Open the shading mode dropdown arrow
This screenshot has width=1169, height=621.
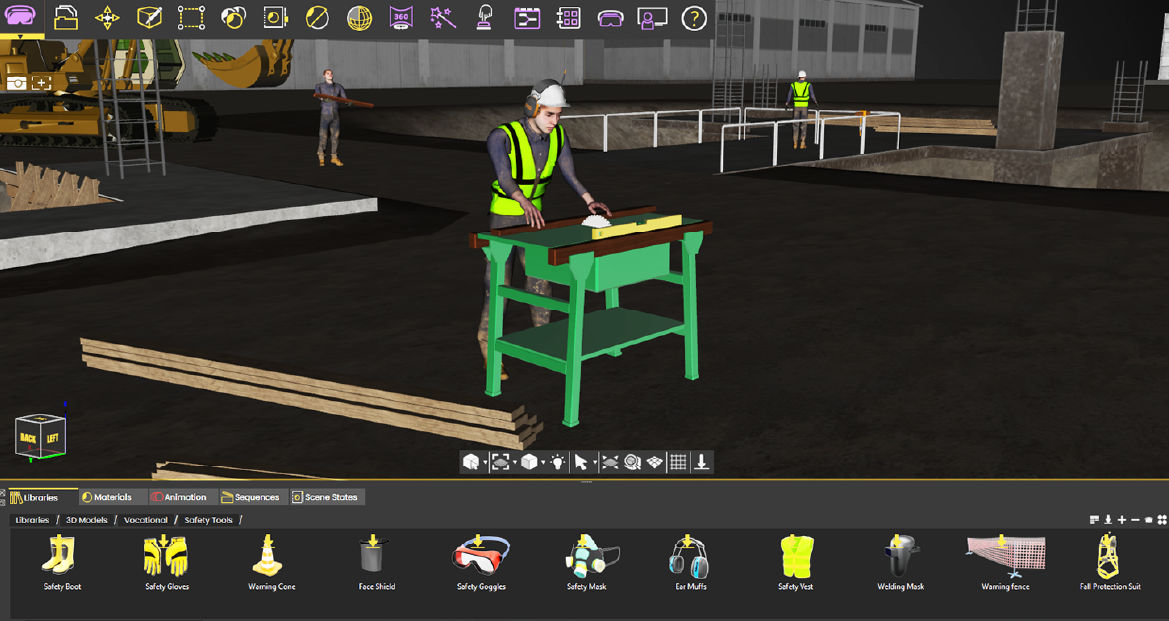click(x=541, y=462)
